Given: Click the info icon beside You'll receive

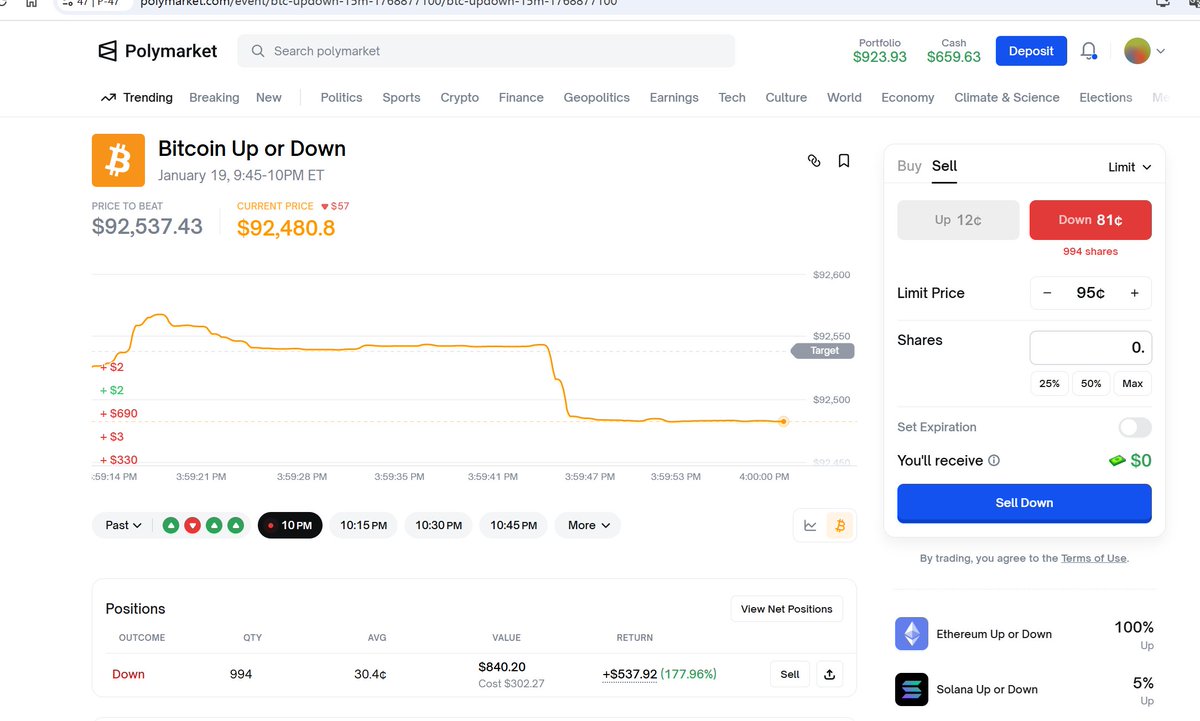Looking at the screenshot, I should click(x=994, y=461).
